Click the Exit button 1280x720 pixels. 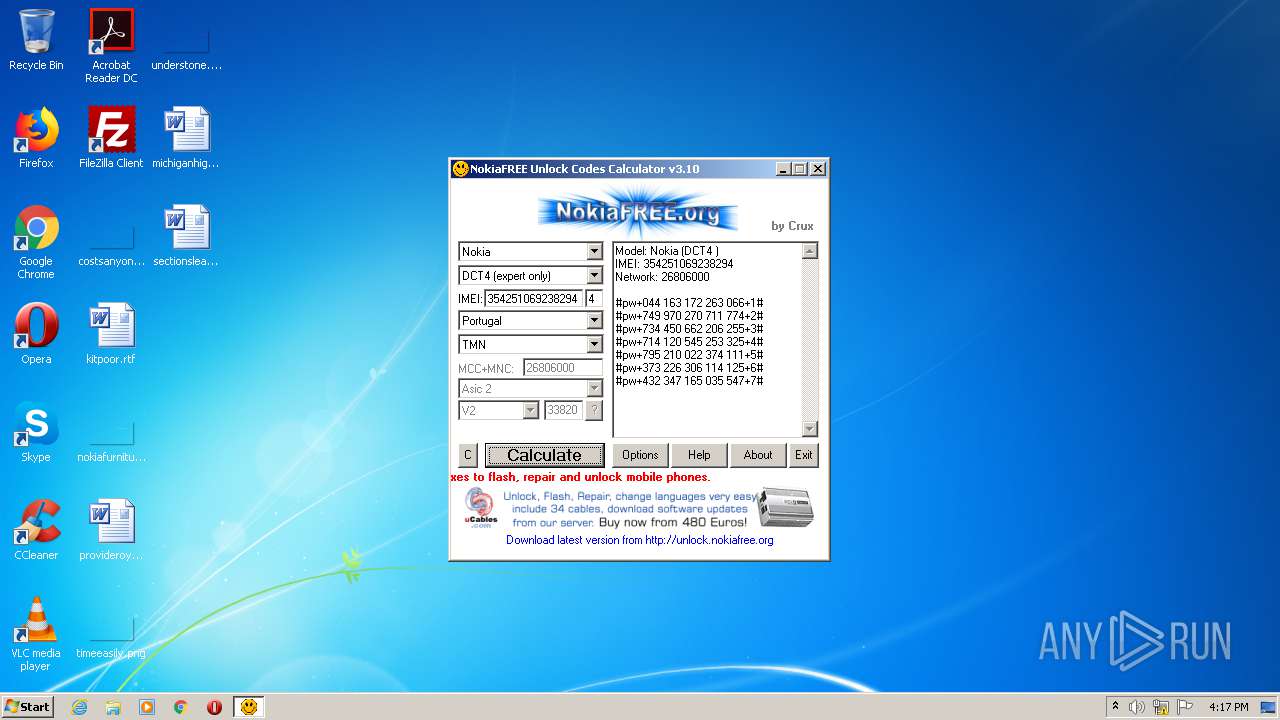click(804, 455)
